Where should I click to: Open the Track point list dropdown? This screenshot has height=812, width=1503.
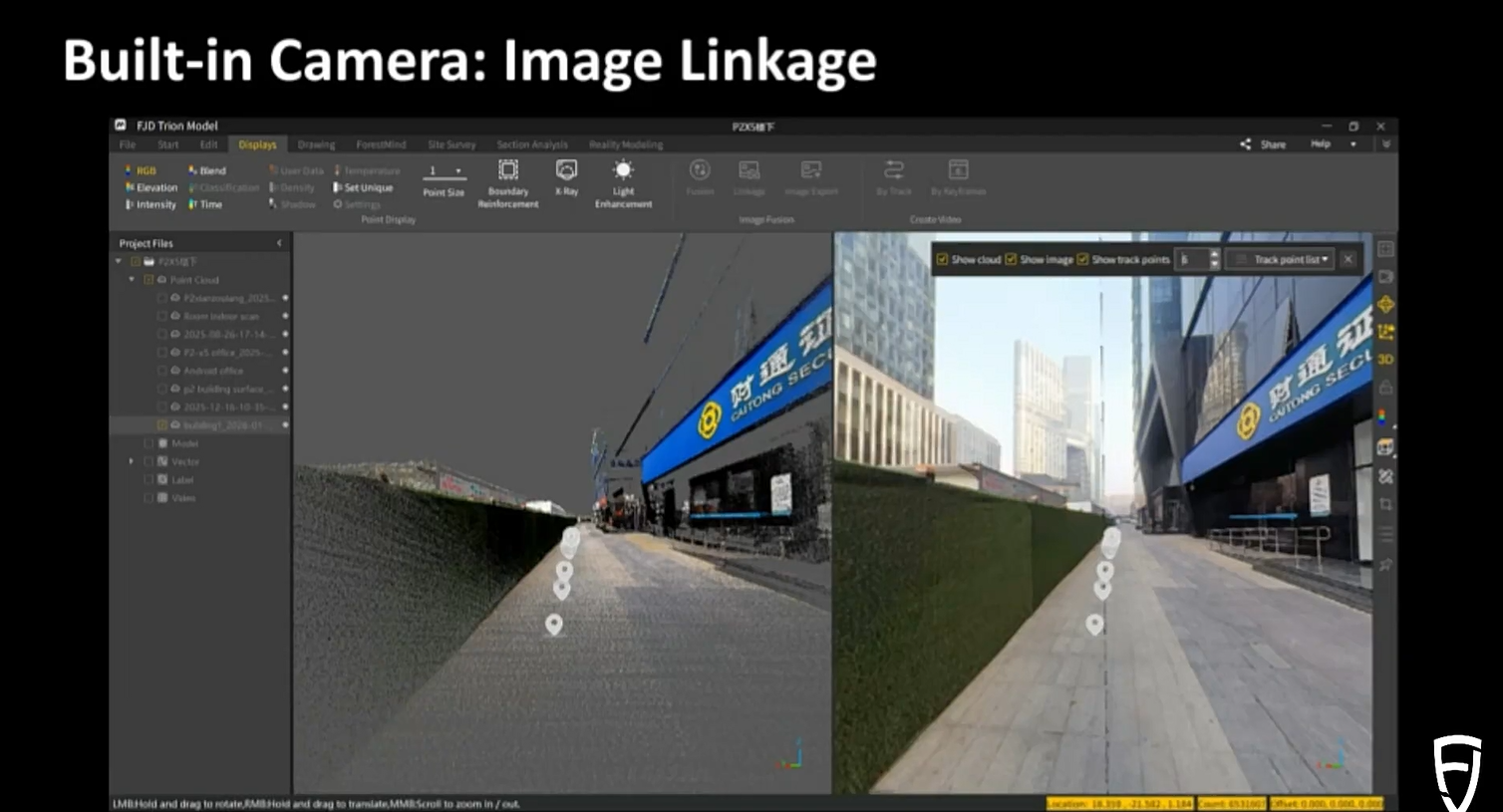pyautogui.click(x=1282, y=259)
